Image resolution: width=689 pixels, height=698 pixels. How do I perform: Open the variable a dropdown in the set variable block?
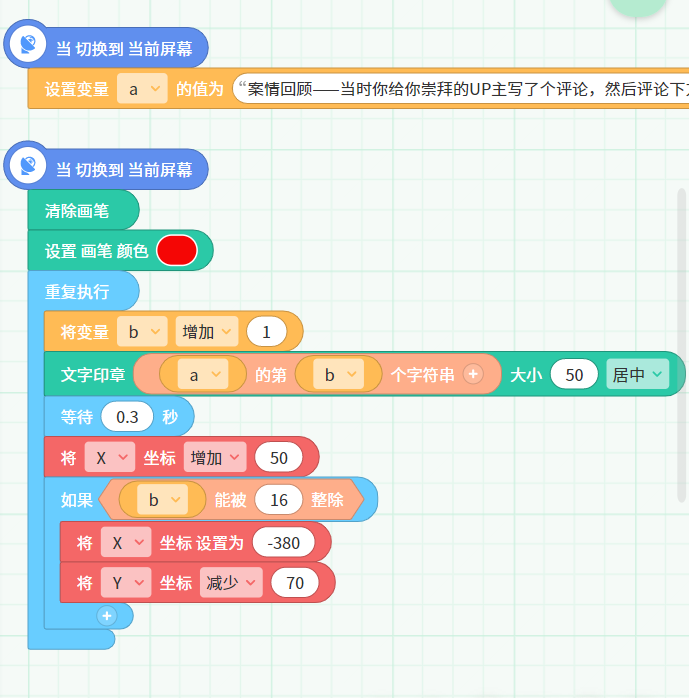click(x=142, y=89)
